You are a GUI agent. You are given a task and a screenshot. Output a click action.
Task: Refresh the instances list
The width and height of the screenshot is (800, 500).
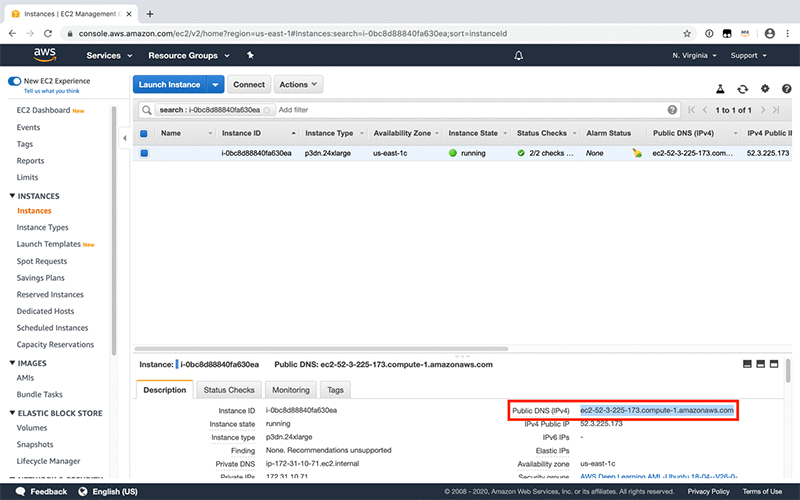[x=742, y=89]
